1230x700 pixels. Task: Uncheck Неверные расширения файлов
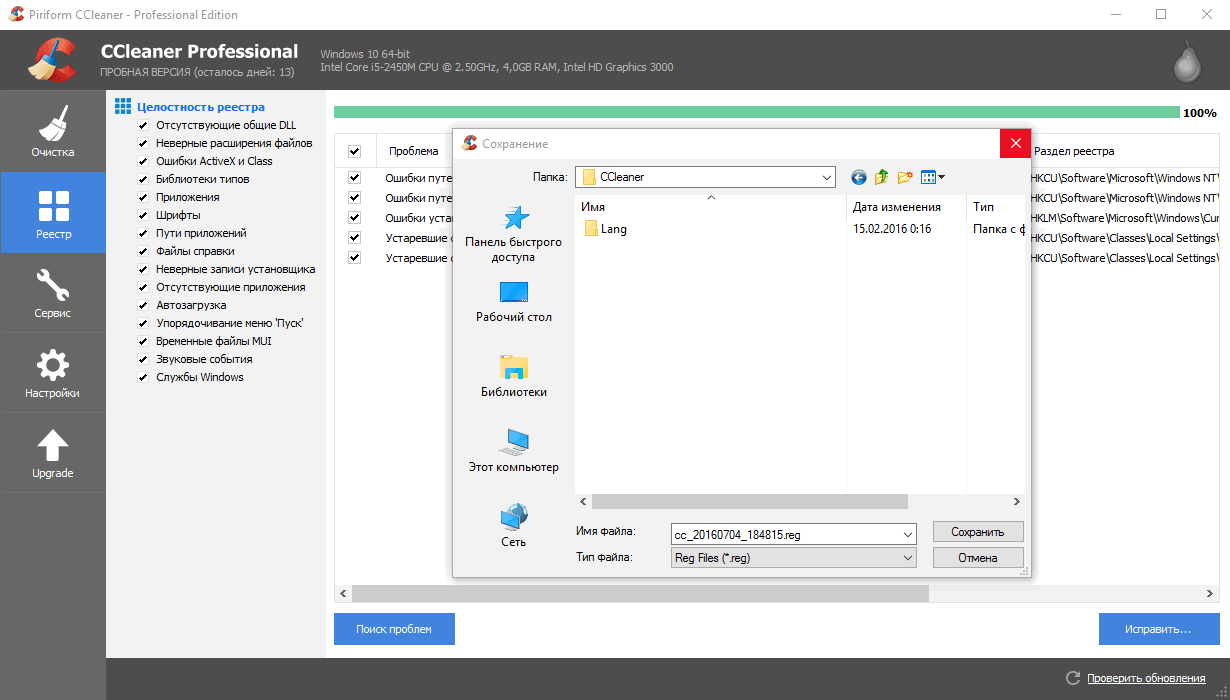143,143
